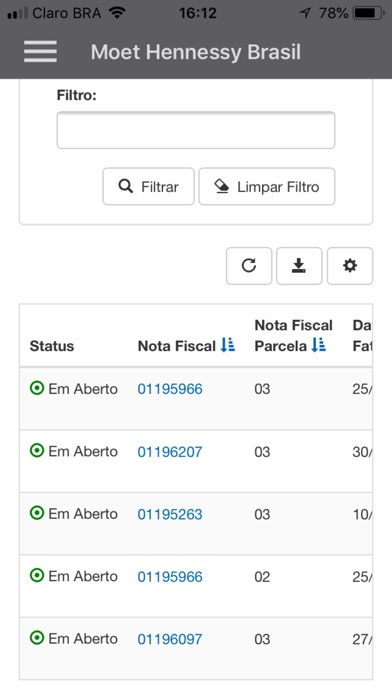
Task: Click Em Aberto text in 01195263 row
Action: pyautogui.click(x=83, y=514)
